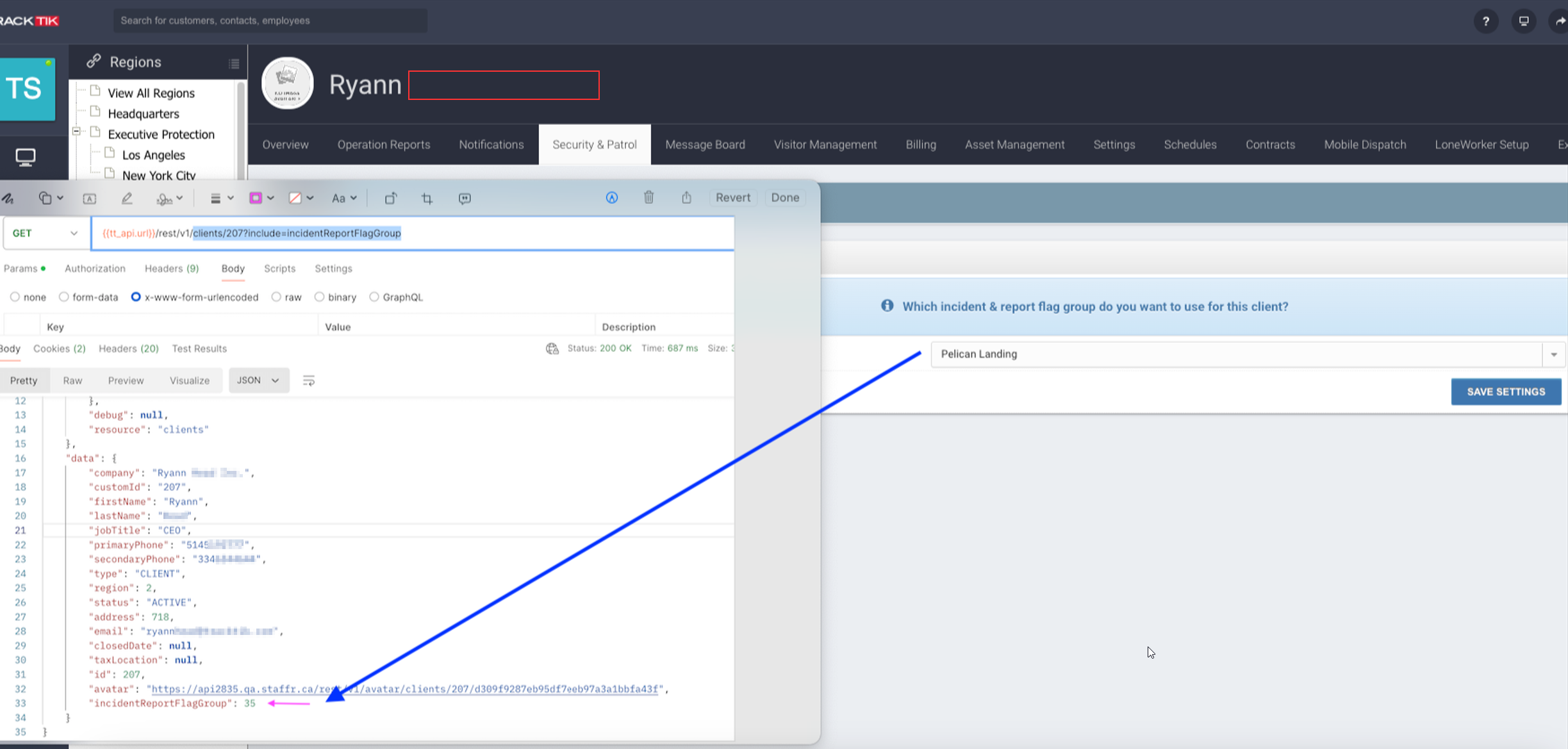The width and height of the screenshot is (1568, 749).
Task: Select the Sketch pen tool in markup toolbar
Action: (x=8, y=199)
